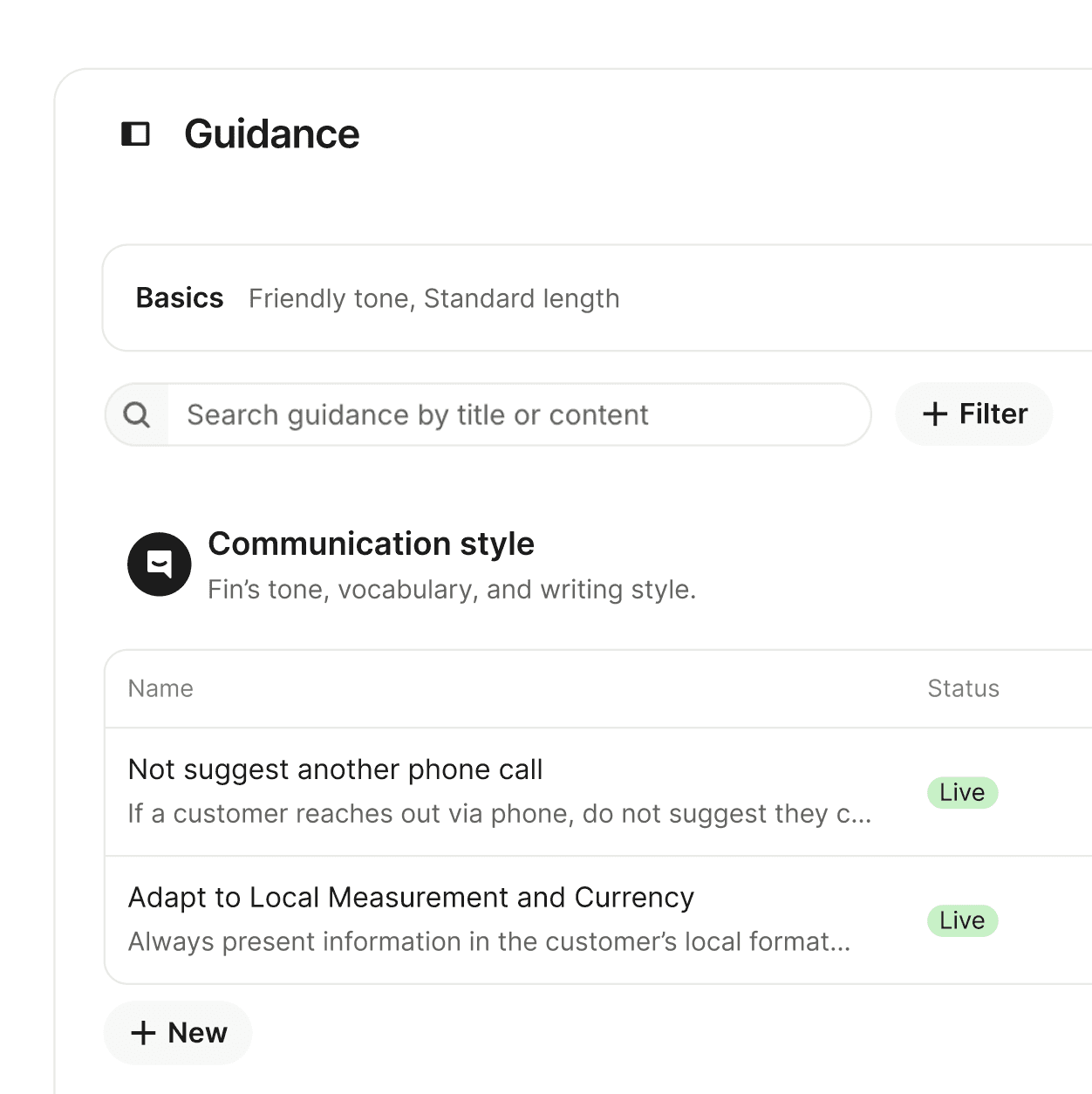Viewport: 1092px width, 1094px height.
Task: Sort by the Name column header
Action: [160, 688]
